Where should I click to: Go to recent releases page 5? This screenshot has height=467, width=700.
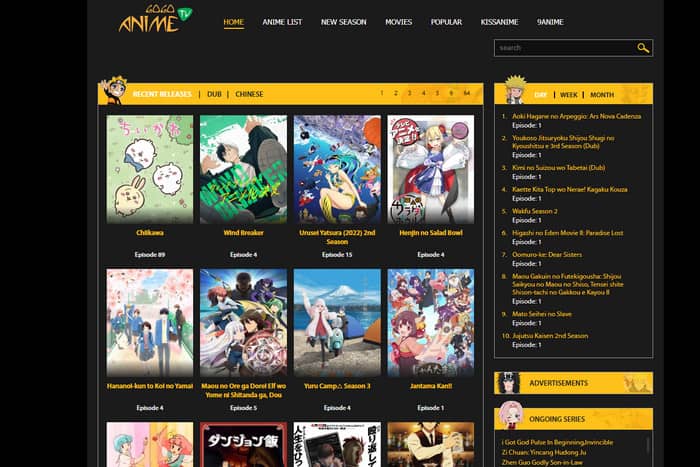point(437,93)
